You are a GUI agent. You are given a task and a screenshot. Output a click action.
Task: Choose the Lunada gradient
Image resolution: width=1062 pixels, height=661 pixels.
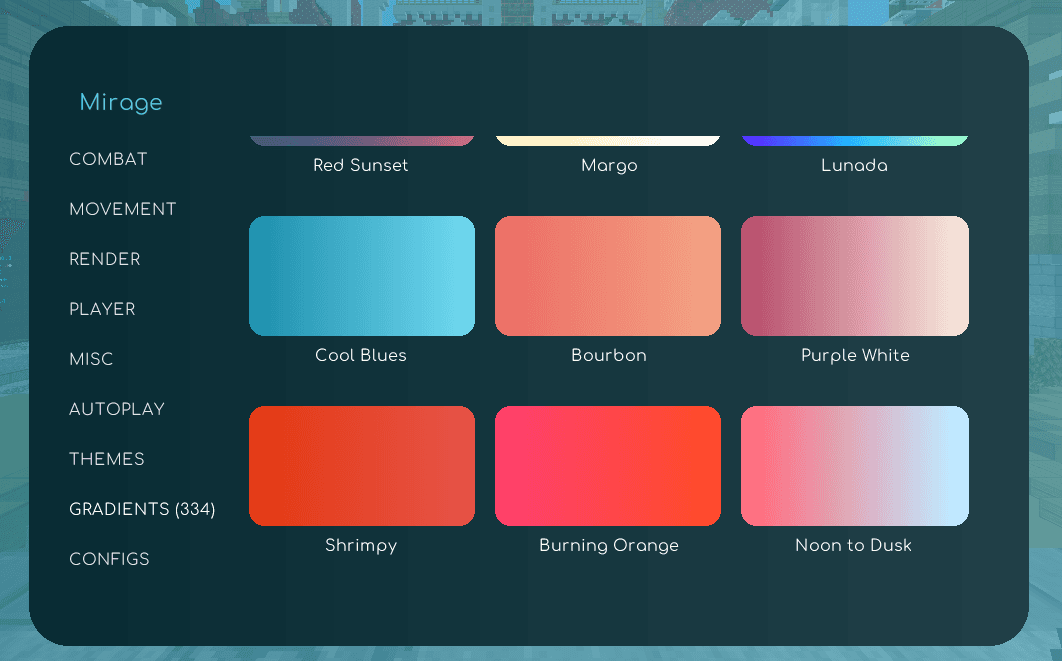(x=854, y=137)
